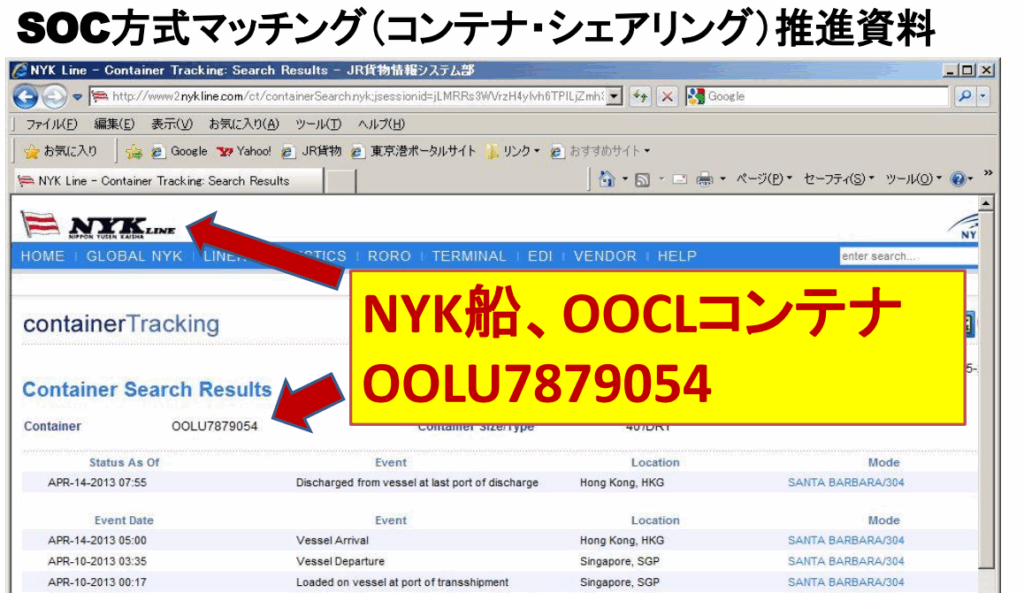
Task: Select the NYK Line Container Tracking tab
Action: click(x=168, y=181)
